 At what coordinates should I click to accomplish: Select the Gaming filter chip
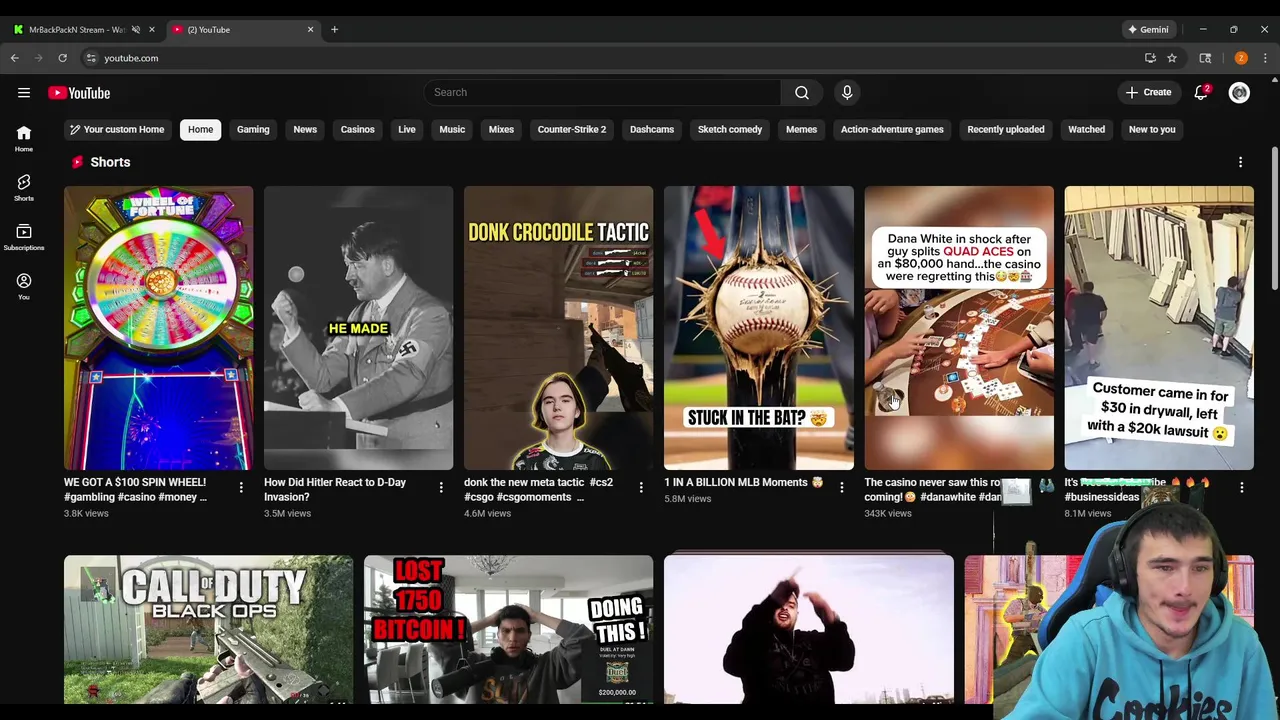(x=253, y=129)
